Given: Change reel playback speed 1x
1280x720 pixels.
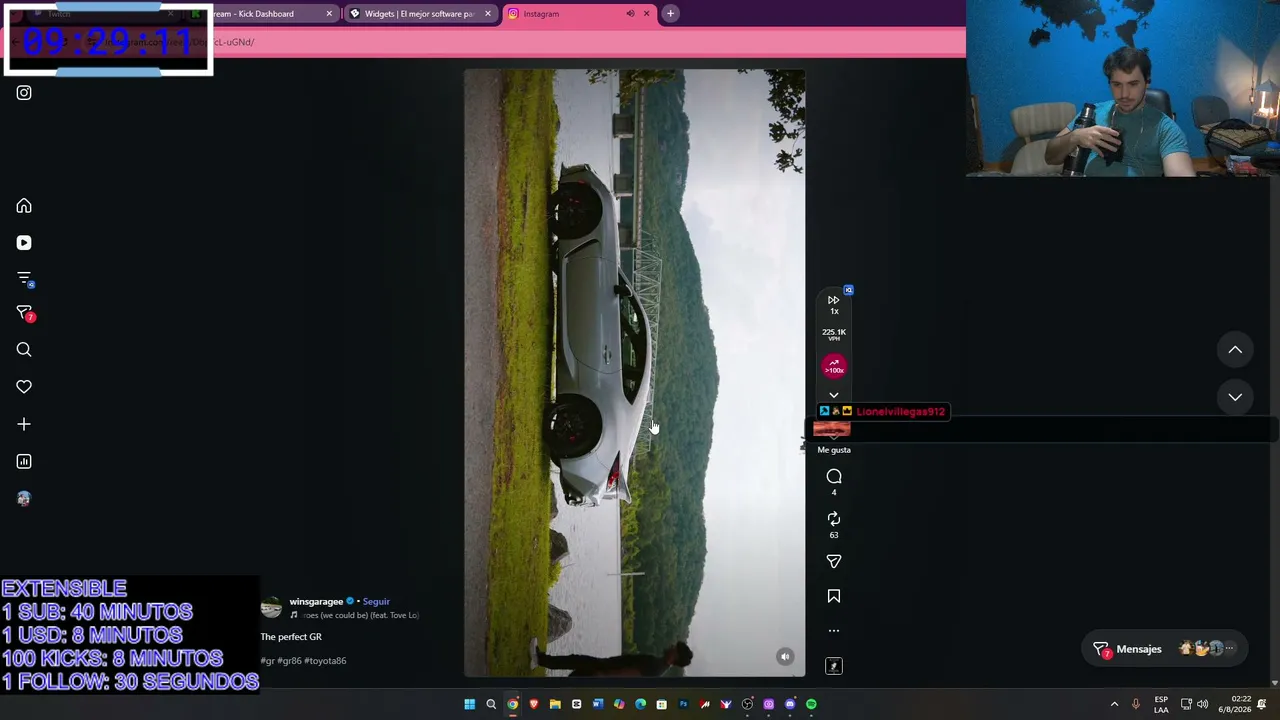Looking at the screenshot, I should click(x=834, y=304).
